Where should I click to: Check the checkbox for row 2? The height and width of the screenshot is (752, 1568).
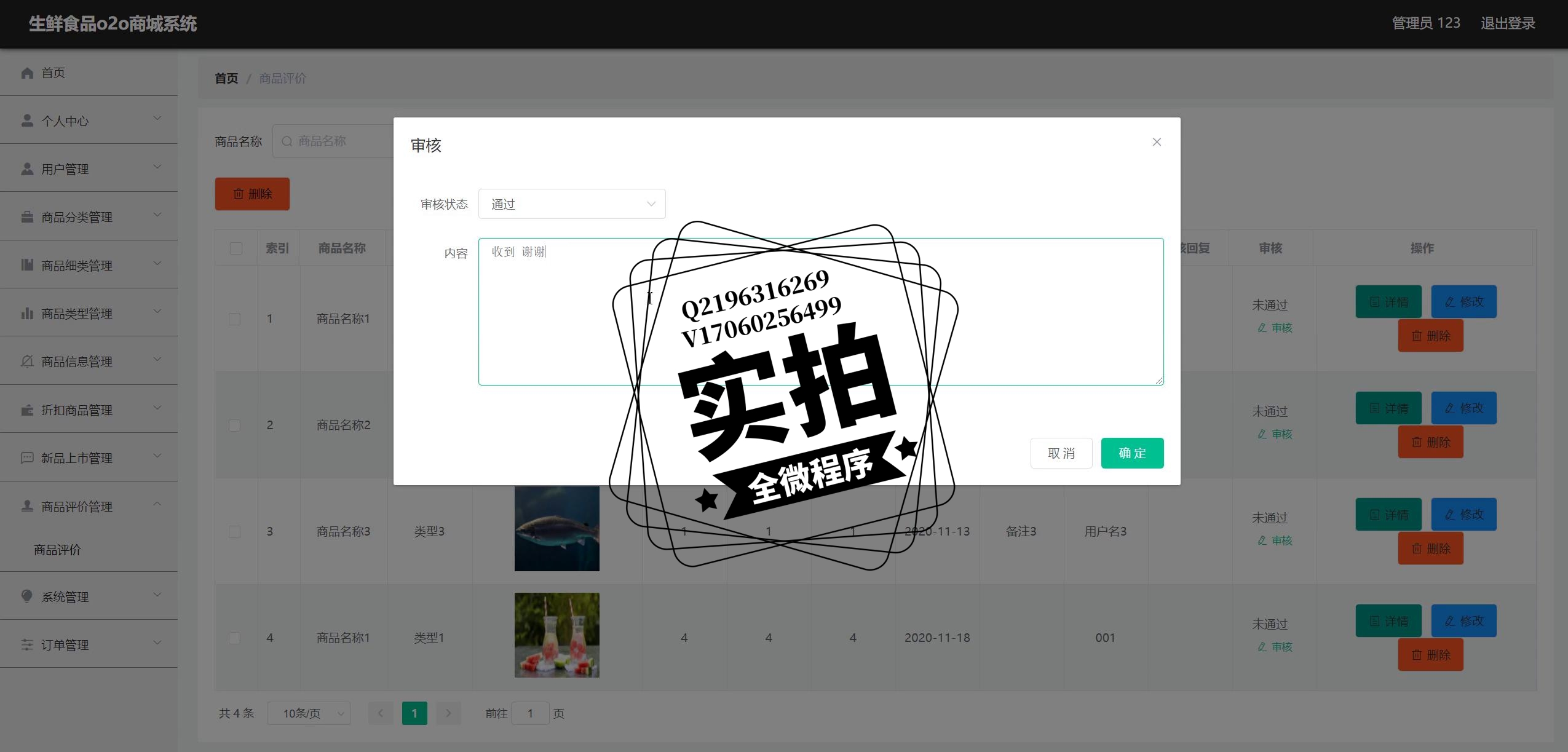pyautogui.click(x=234, y=425)
